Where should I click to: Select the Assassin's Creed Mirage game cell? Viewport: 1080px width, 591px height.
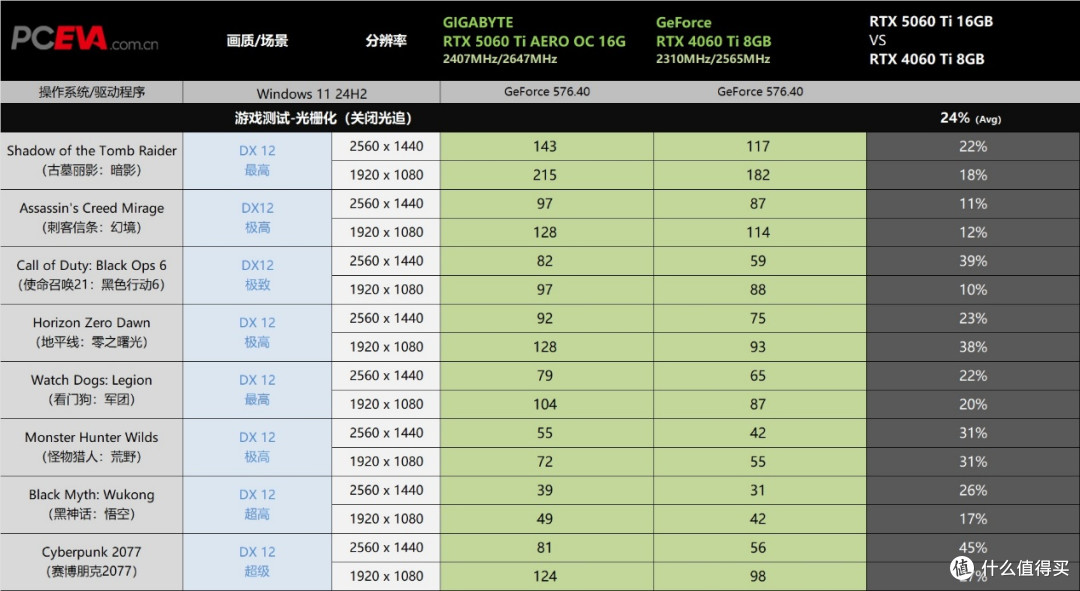pos(92,218)
